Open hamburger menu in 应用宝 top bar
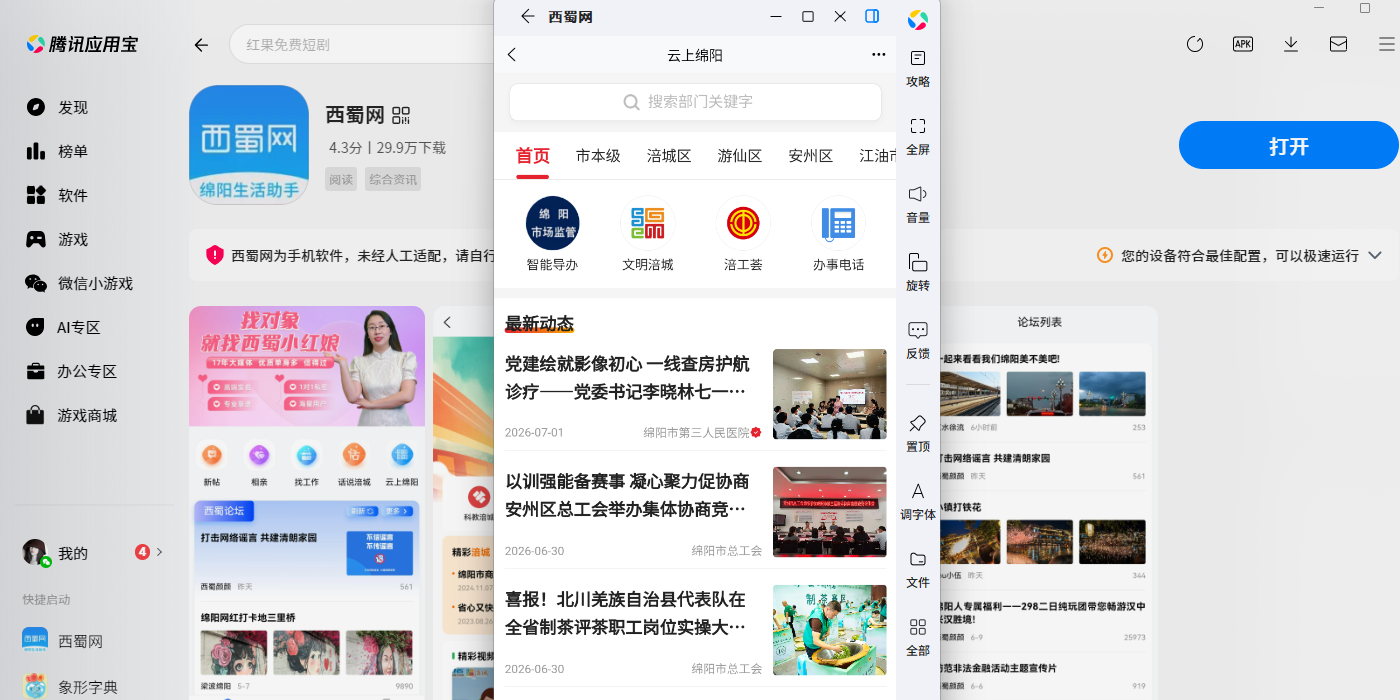This screenshot has height=700, width=1400. [1386, 44]
